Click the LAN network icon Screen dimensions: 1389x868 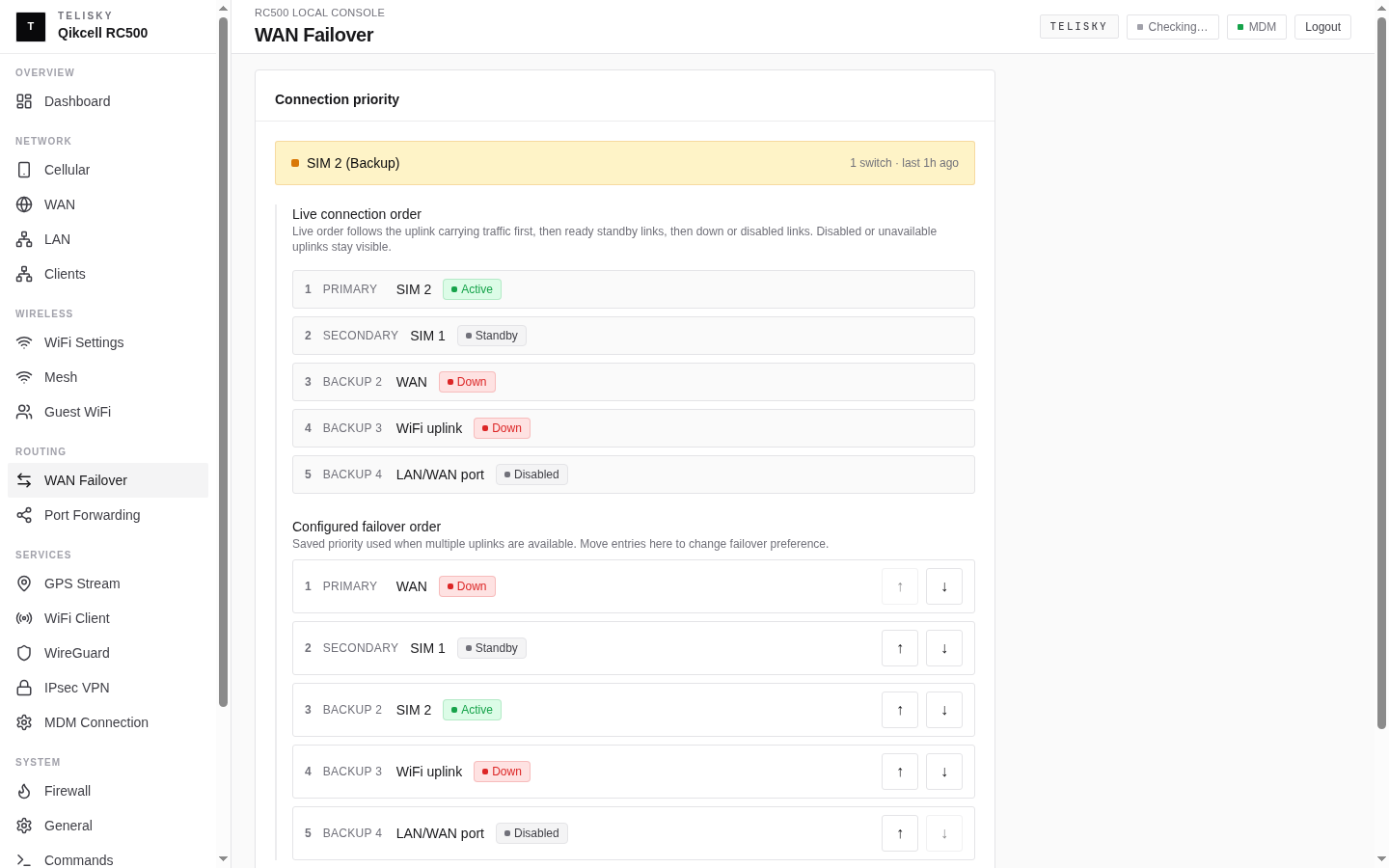tap(24, 239)
